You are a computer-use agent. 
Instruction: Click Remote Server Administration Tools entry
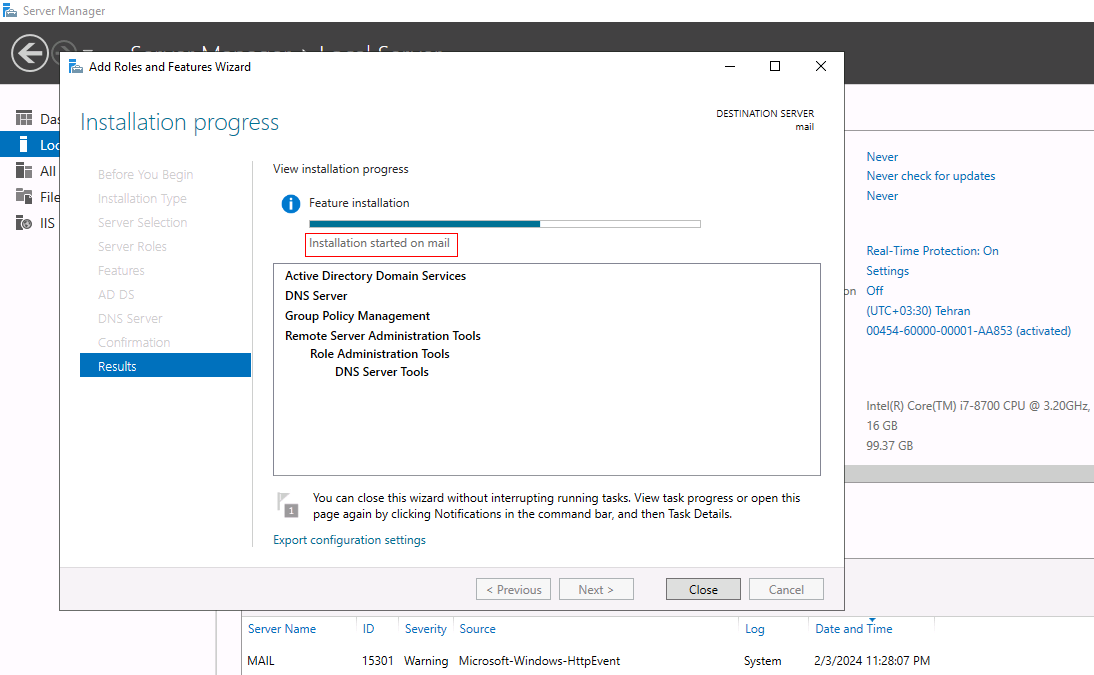[x=382, y=336]
